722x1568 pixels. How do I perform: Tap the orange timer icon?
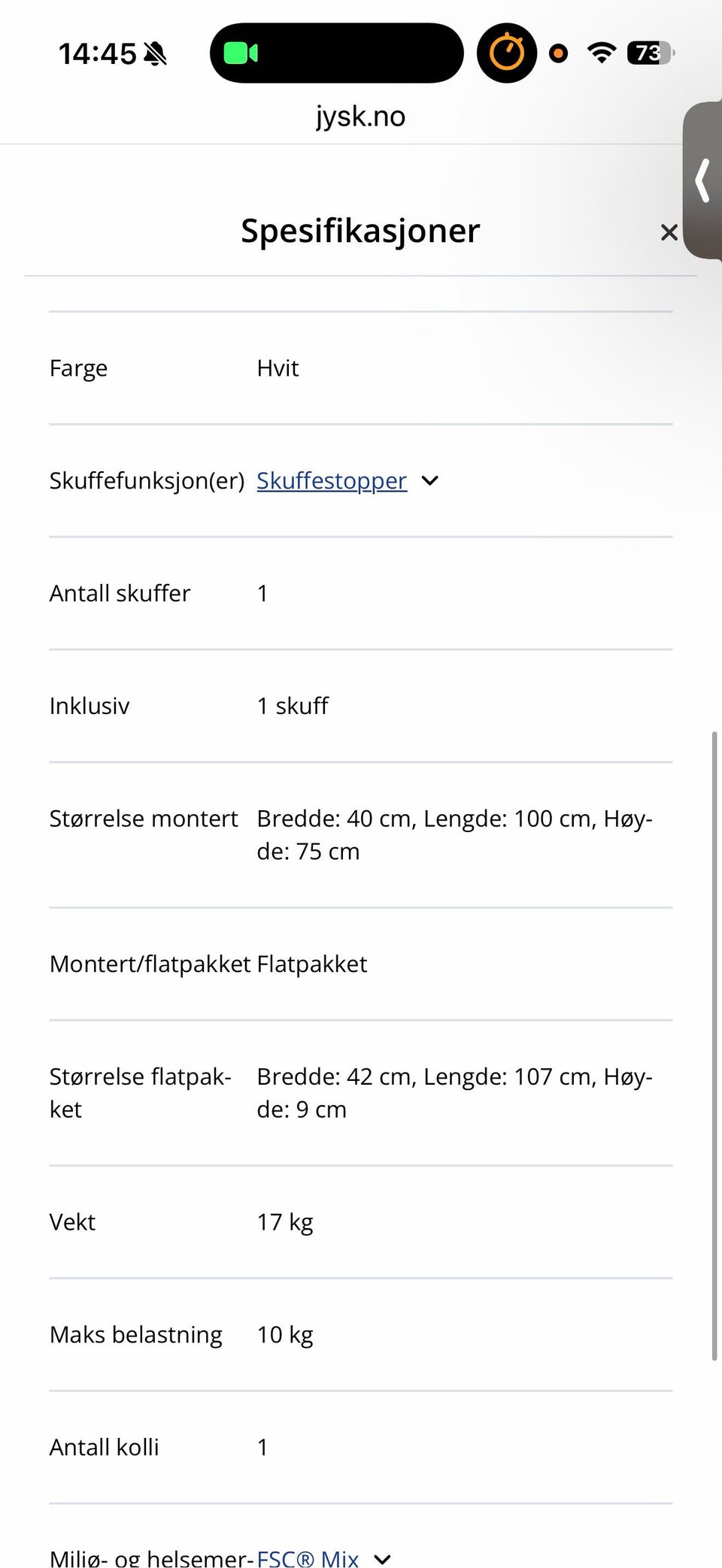pyautogui.click(x=507, y=53)
